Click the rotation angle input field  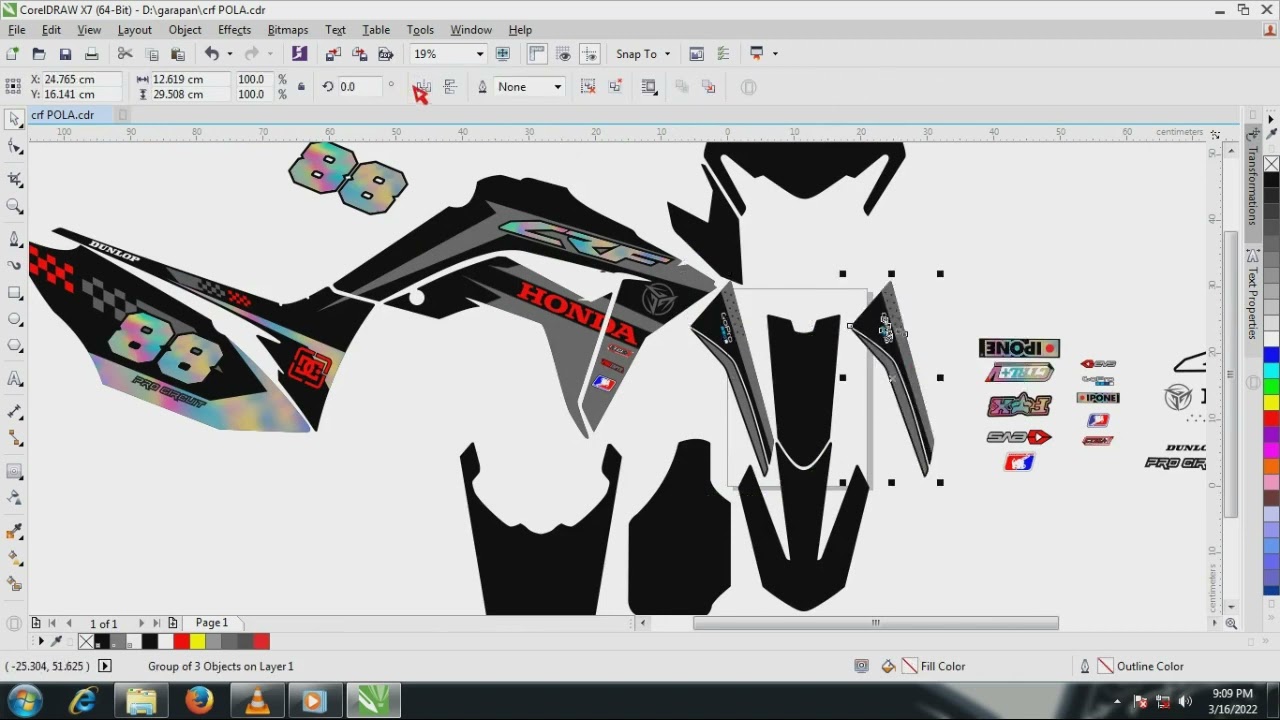coord(360,87)
